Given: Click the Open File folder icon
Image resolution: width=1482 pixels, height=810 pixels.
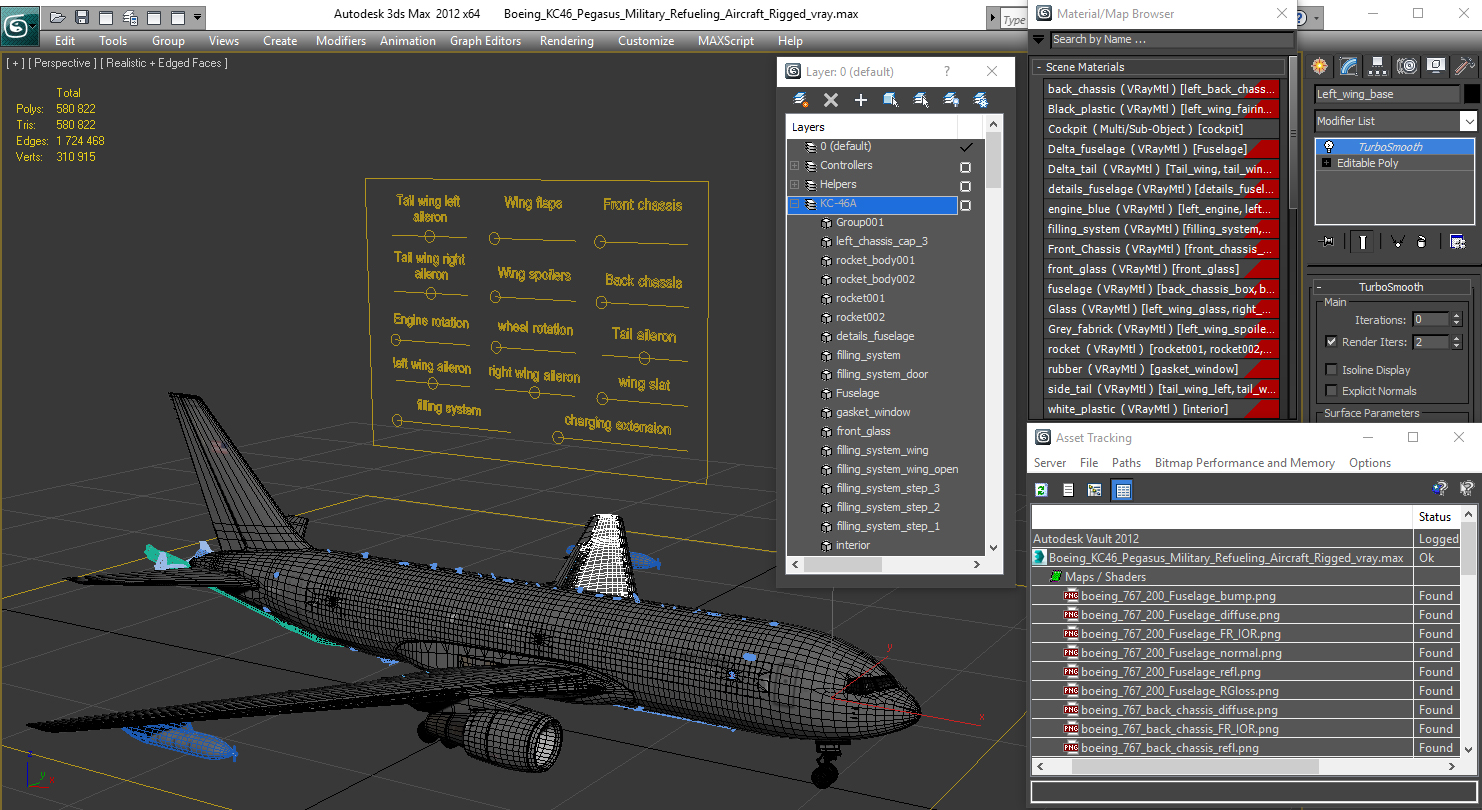Looking at the screenshot, I should click(x=58, y=17).
